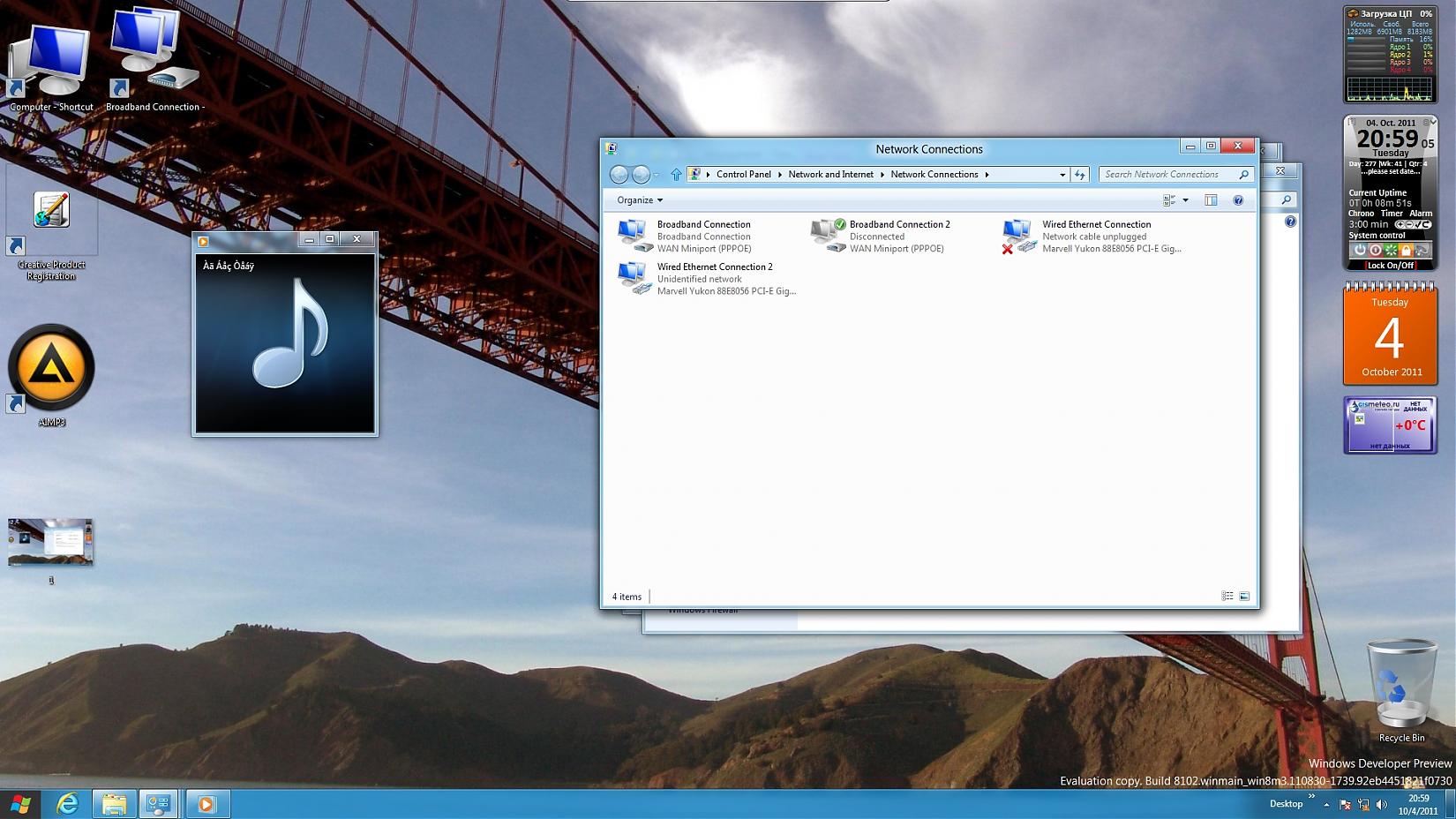The image size is (1456, 819).
Task: Toggle the preview pane button
Action: (x=1211, y=200)
